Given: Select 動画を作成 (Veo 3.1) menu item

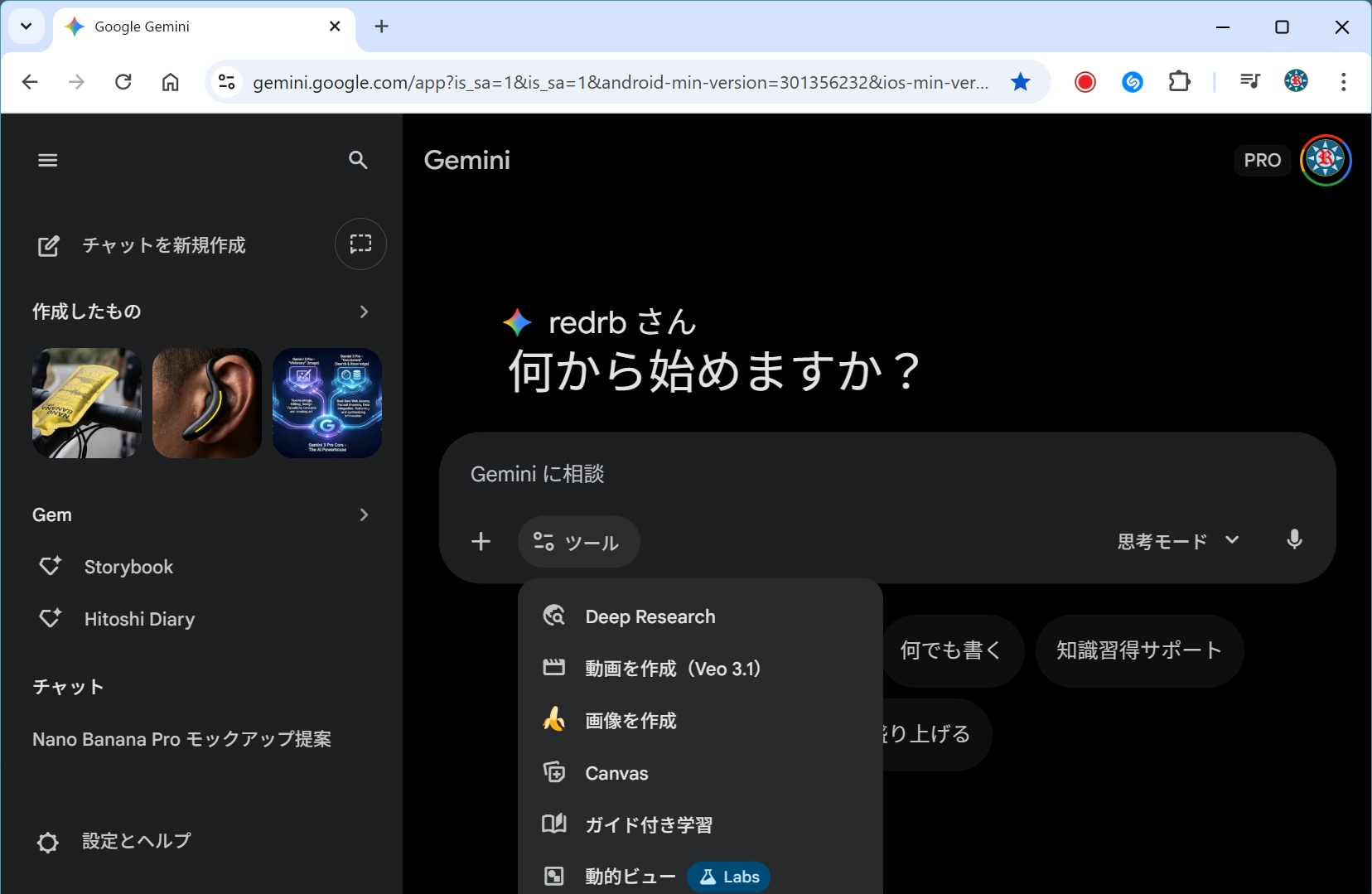Looking at the screenshot, I should [672, 669].
